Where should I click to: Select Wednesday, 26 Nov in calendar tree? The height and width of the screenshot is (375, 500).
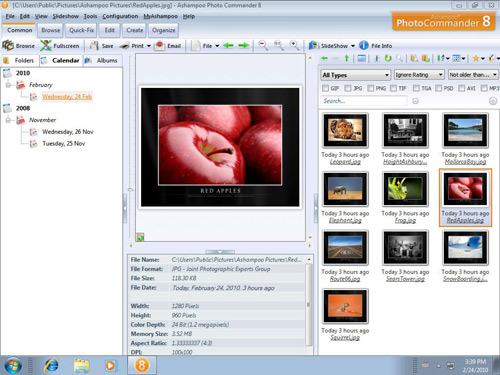click(68, 132)
